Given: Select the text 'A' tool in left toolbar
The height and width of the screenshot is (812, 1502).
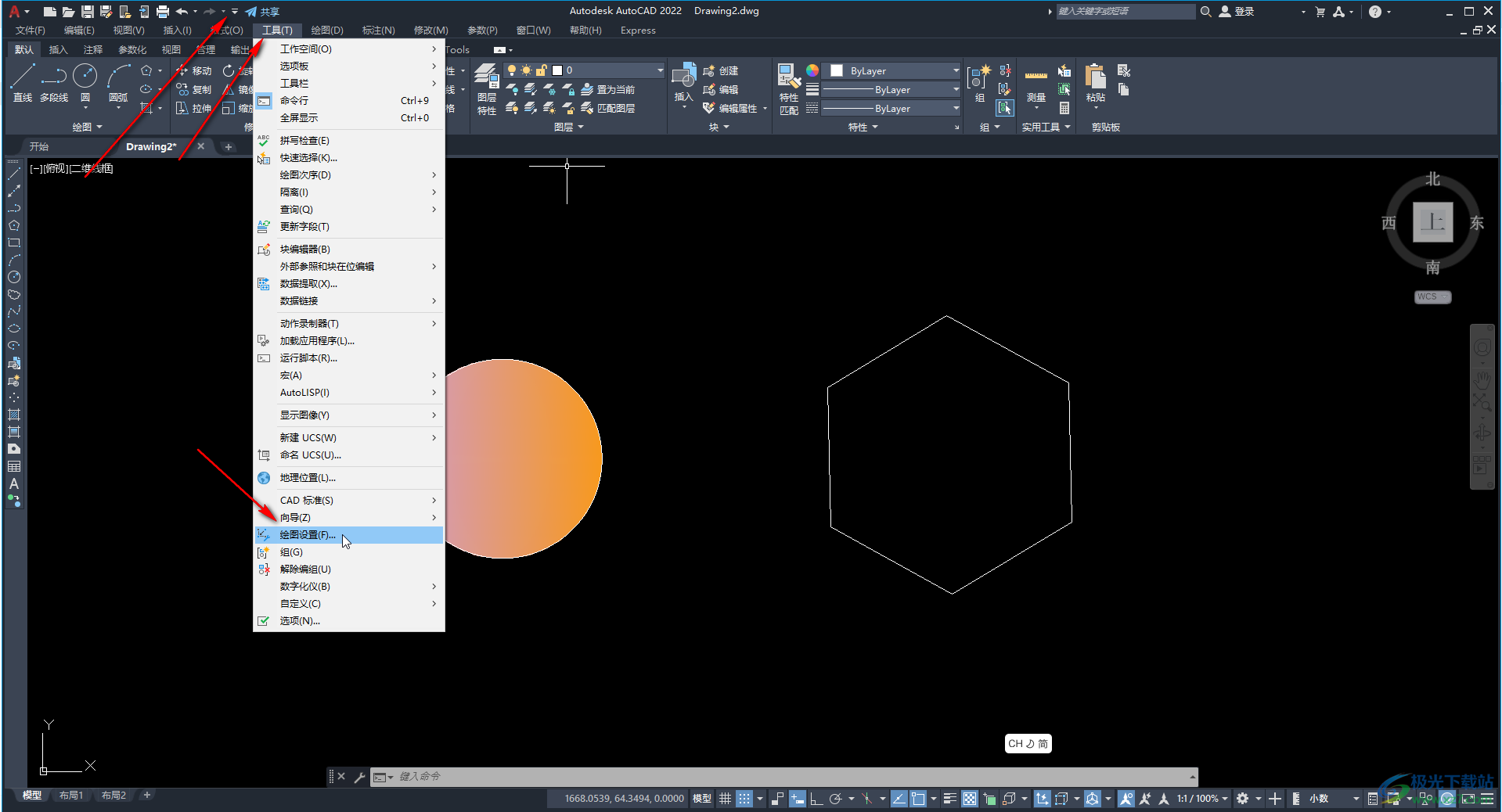Looking at the screenshot, I should point(14,483).
